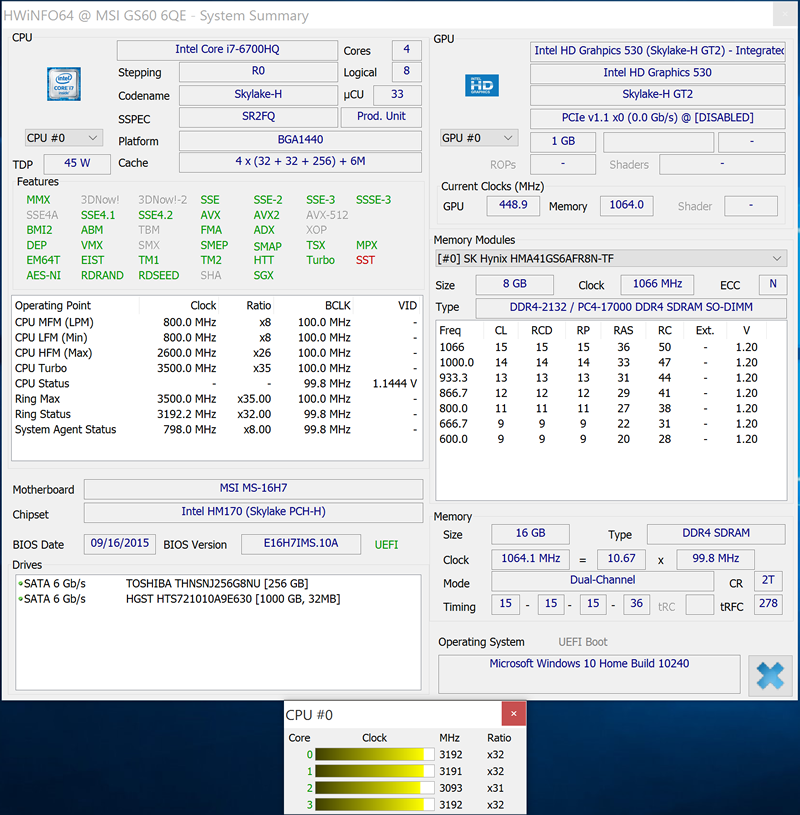Open the CPU #0 selector dropdown

(x=63, y=138)
